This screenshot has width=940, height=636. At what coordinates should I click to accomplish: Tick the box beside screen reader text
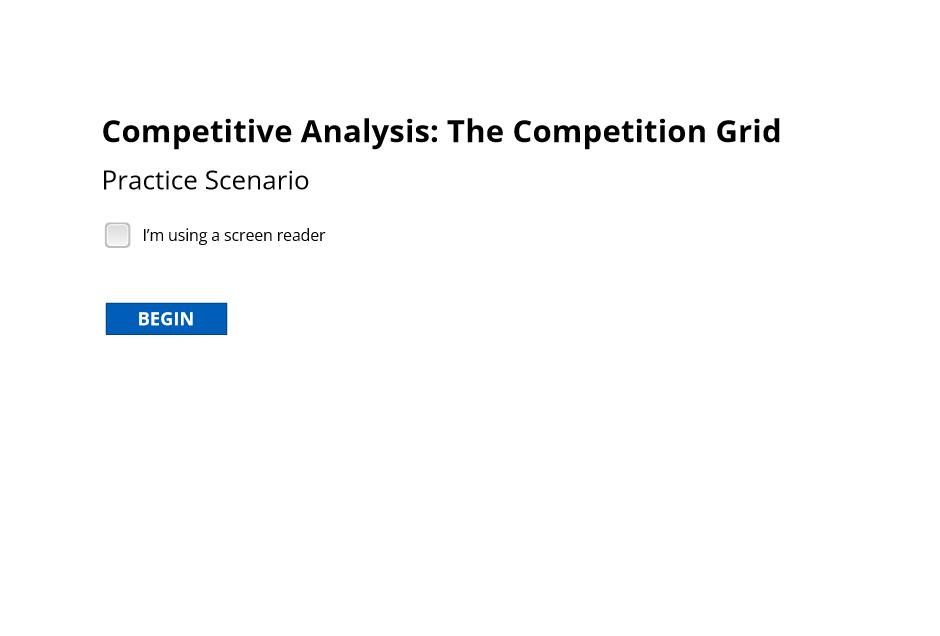118,235
